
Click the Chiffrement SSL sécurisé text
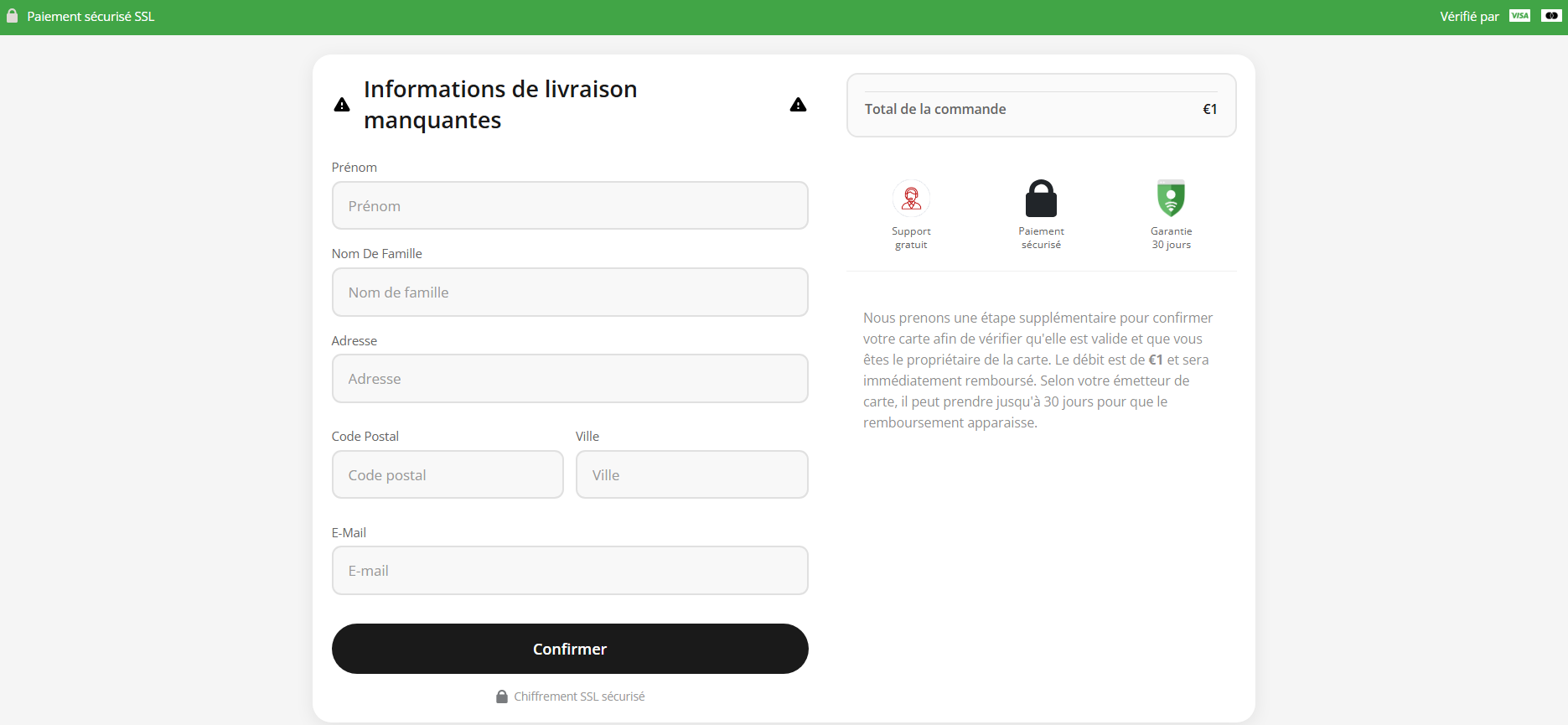coord(579,697)
